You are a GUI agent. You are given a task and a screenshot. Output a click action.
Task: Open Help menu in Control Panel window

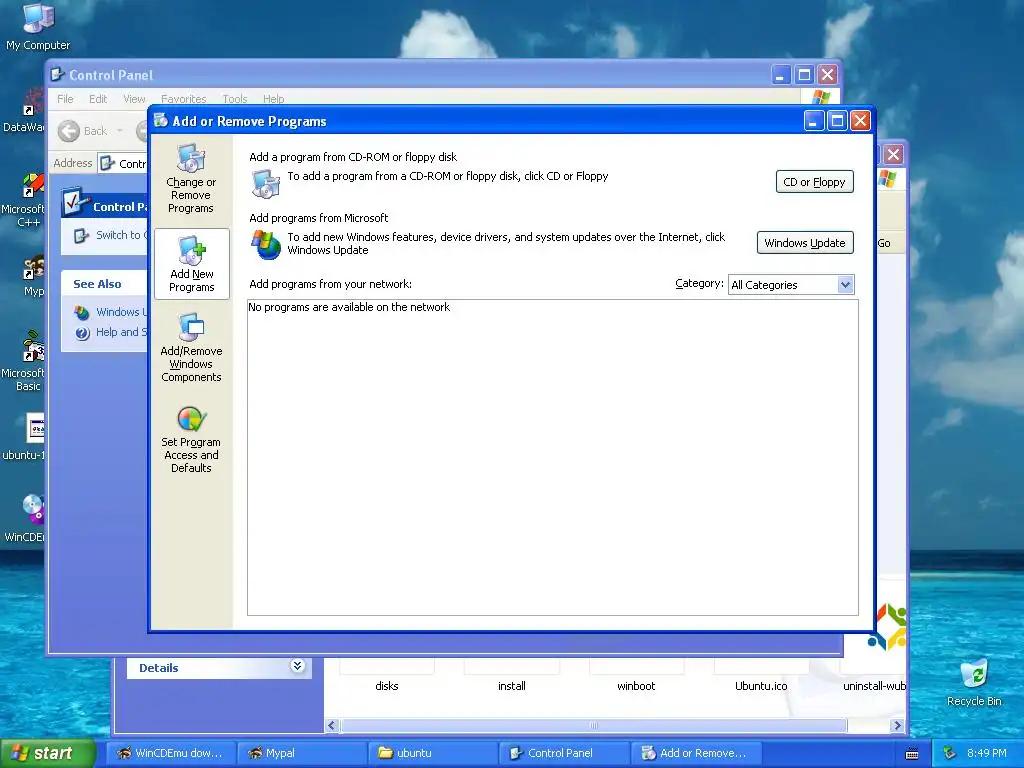(x=274, y=99)
